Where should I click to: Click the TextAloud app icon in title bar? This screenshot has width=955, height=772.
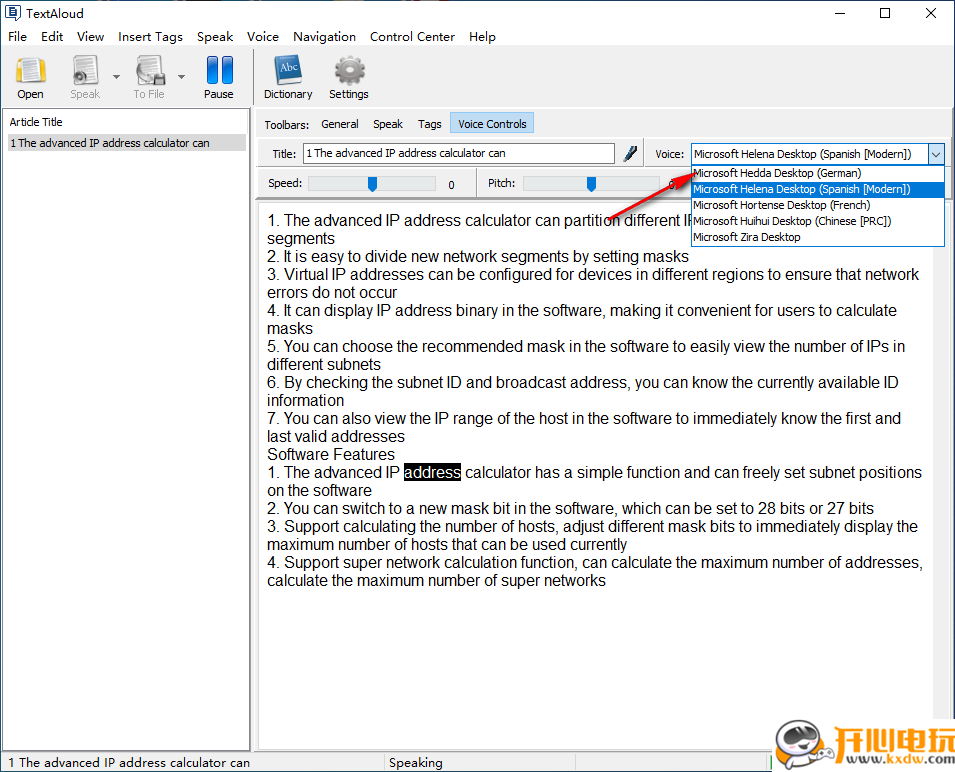point(13,13)
